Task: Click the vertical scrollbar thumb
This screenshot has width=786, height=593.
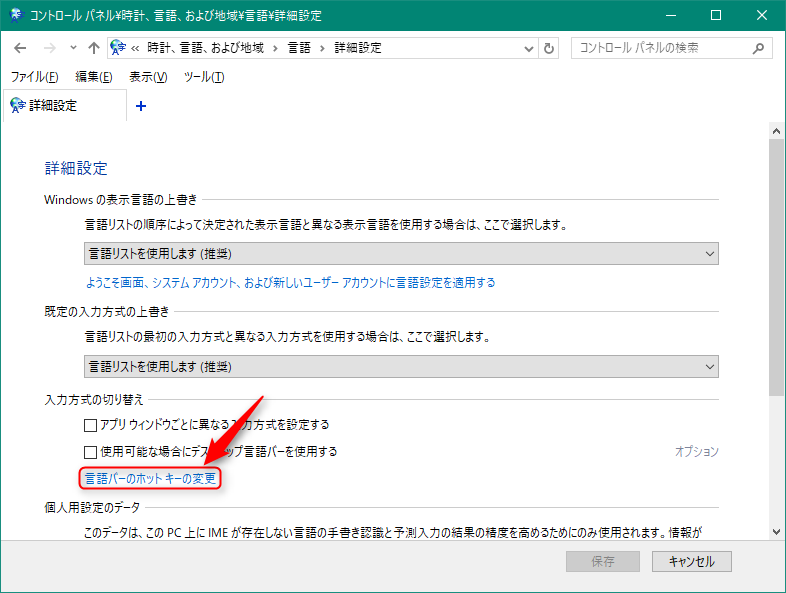Action: click(776, 267)
